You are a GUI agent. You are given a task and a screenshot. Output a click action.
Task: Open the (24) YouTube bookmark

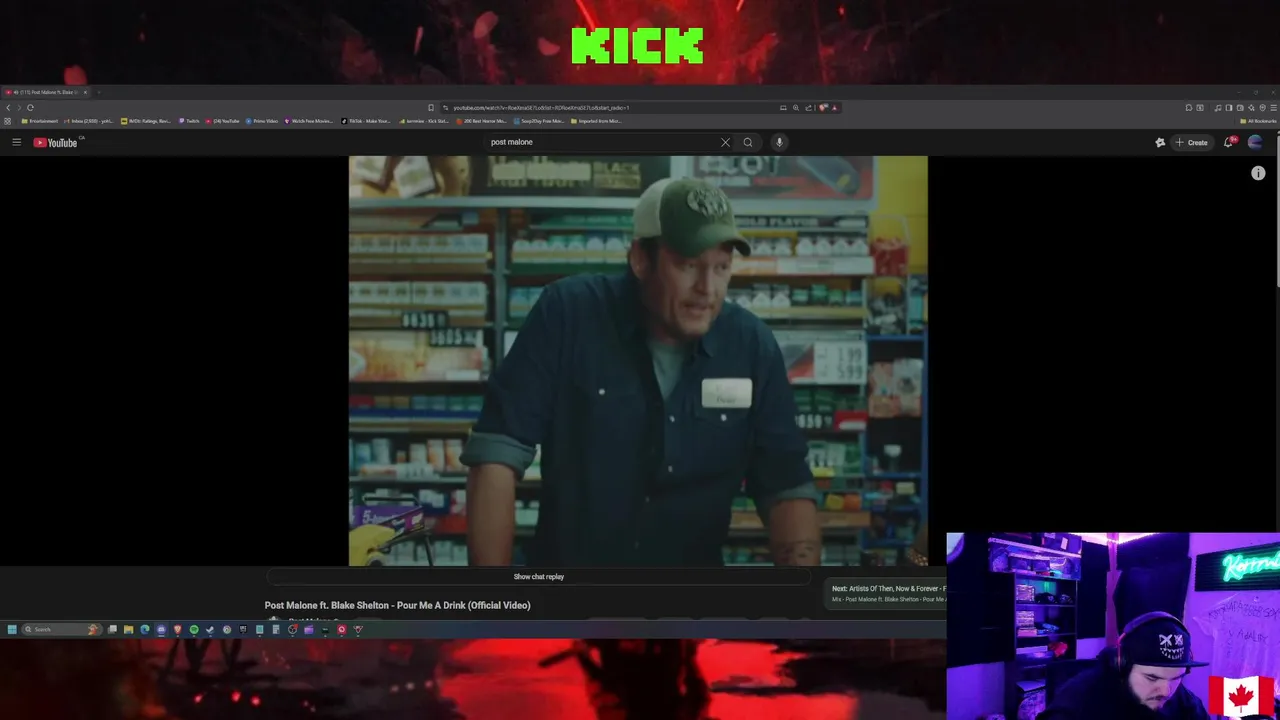click(222, 121)
